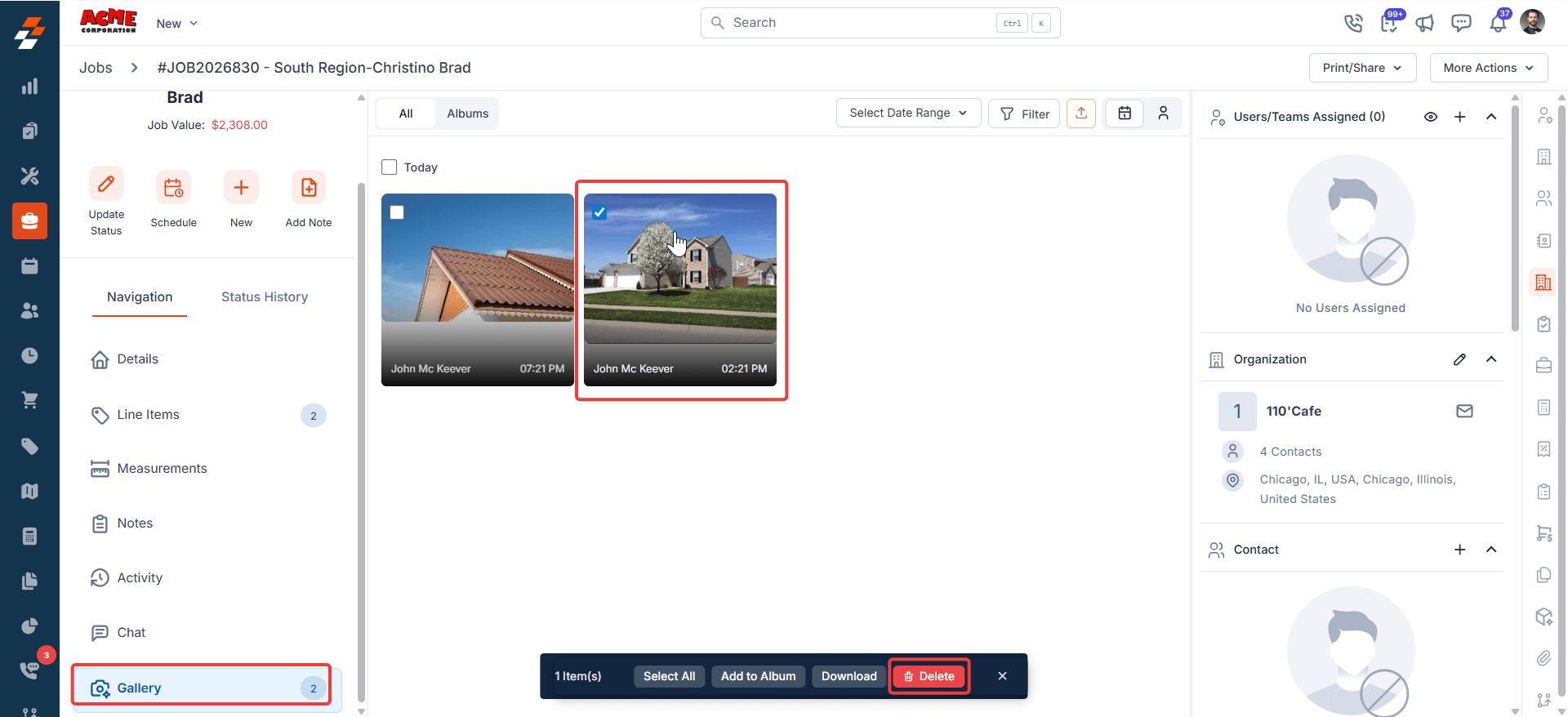Viewport: 1568px width, 717px height.
Task: Open the Select Date Range dropdown
Action: pos(908,113)
